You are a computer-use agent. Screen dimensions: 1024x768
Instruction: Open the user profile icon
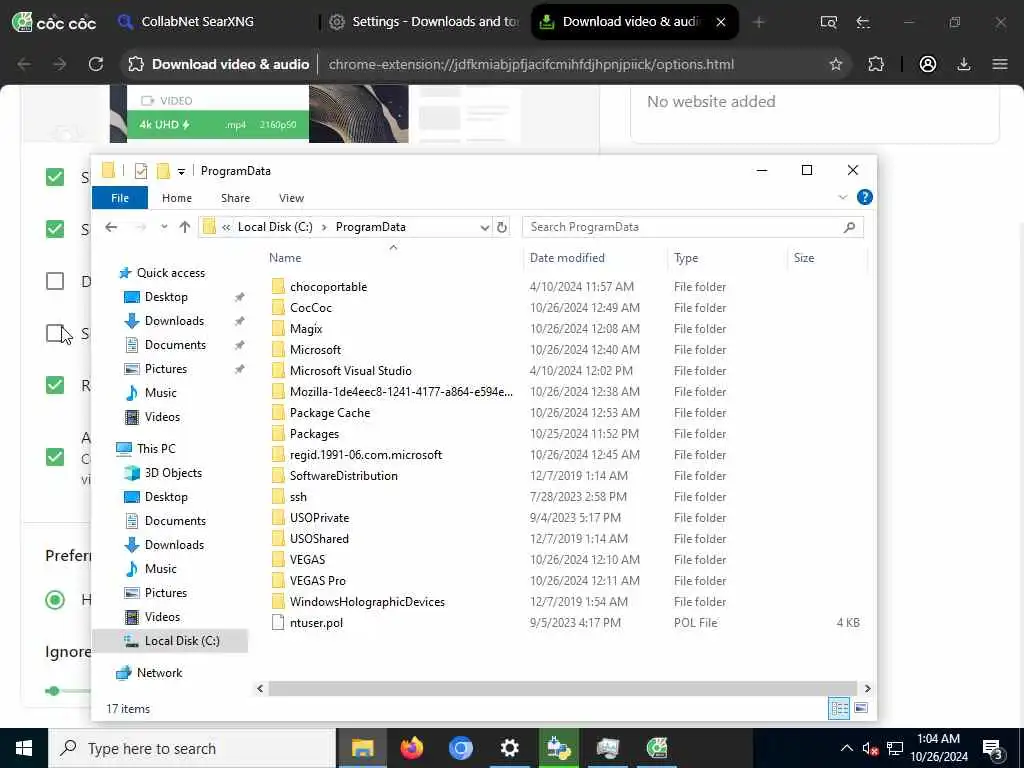[928, 64]
